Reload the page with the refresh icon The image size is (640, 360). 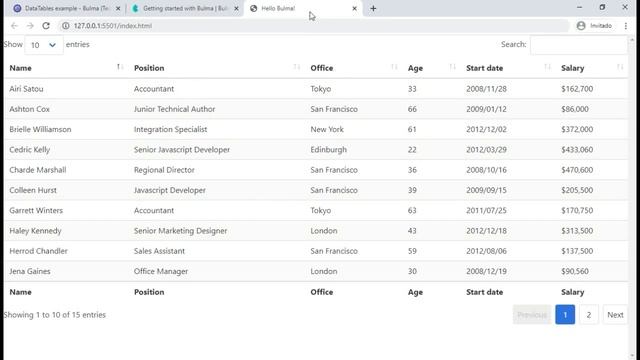46,26
